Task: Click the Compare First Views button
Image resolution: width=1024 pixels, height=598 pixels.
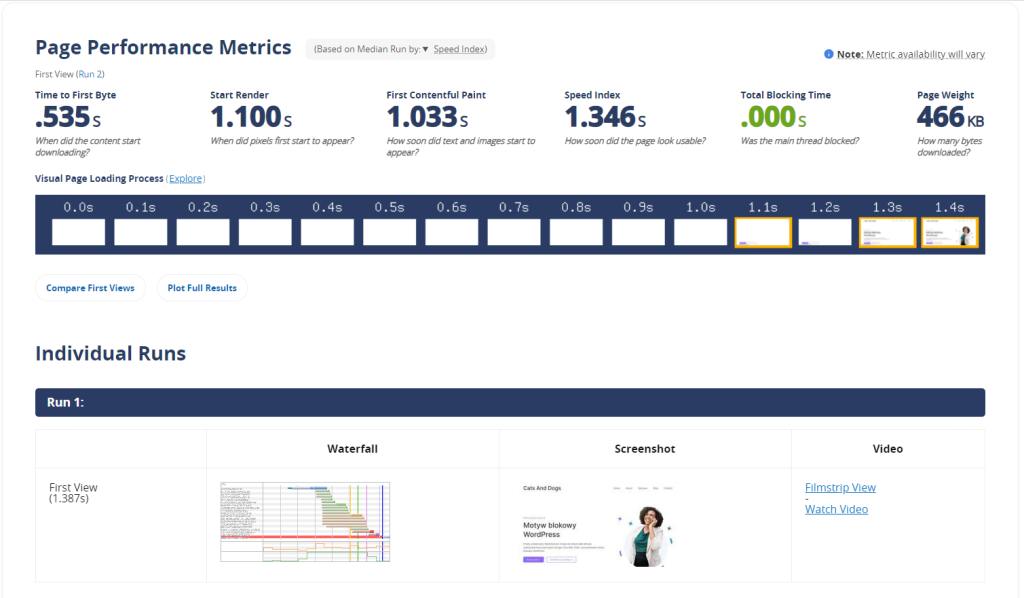Action: (x=90, y=288)
